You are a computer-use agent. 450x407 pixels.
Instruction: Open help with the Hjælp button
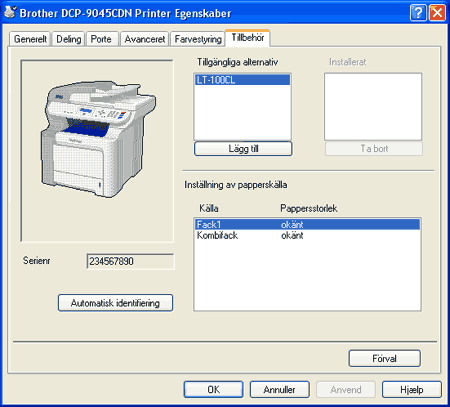412,390
